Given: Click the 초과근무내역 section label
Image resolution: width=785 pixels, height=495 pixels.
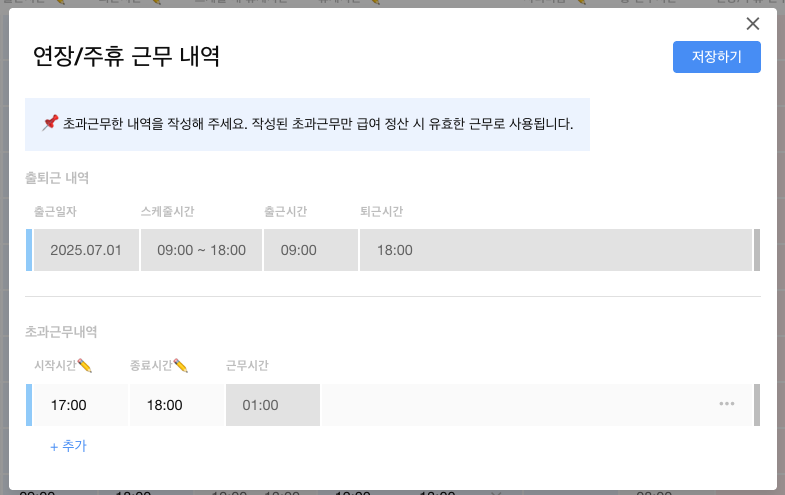Looking at the screenshot, I should [x=61, y=332].
